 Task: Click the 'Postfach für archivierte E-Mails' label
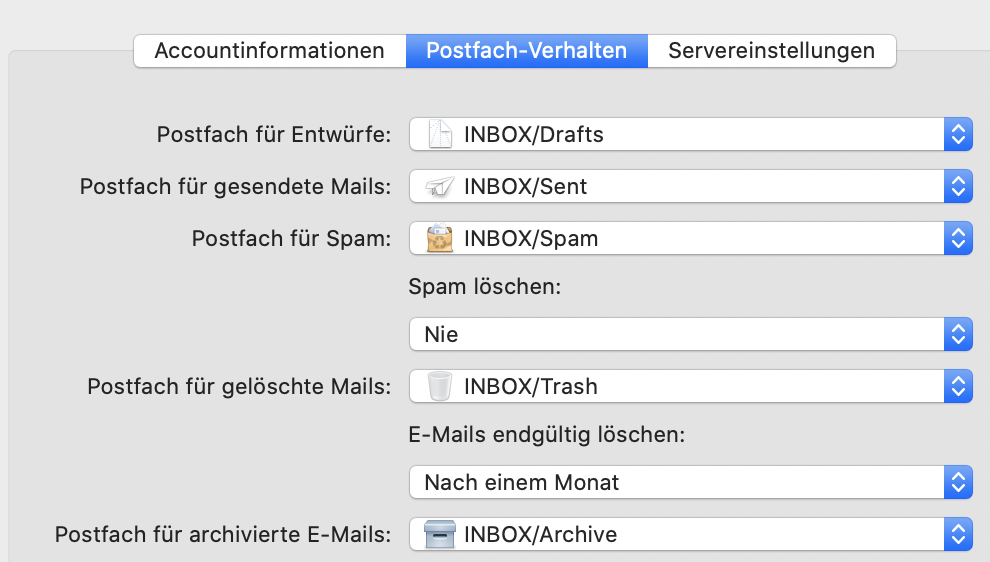pyautogui.click(x=223, y=534)
